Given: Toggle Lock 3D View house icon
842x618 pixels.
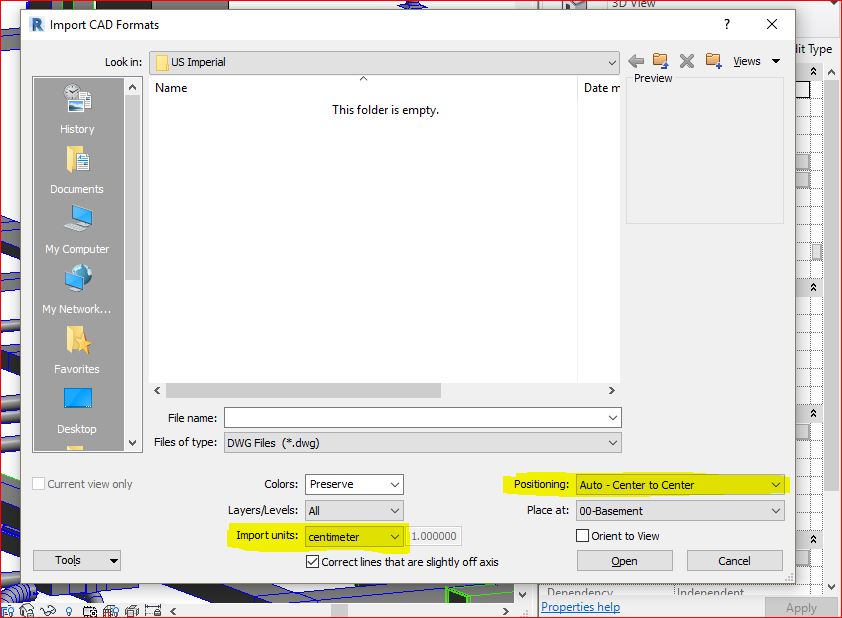Looking at the screenshot, I should point(27,610).
